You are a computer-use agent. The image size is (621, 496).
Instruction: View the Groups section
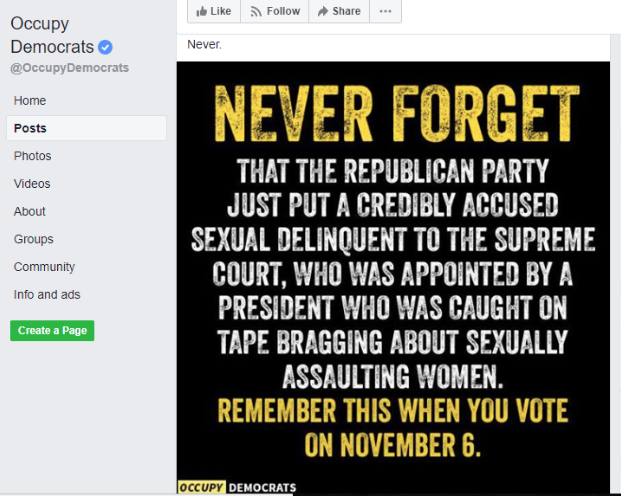pos(34,239)
